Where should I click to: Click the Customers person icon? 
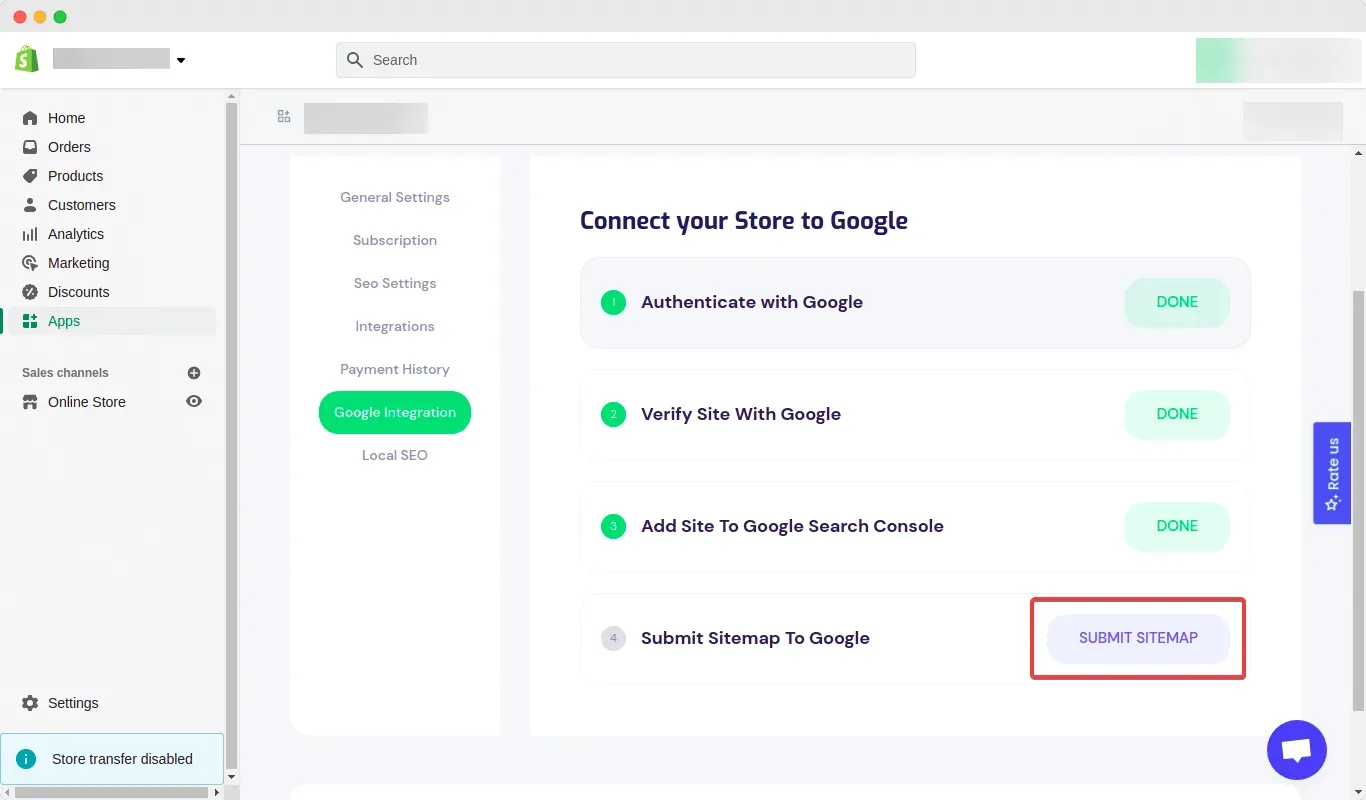(30, 205)
